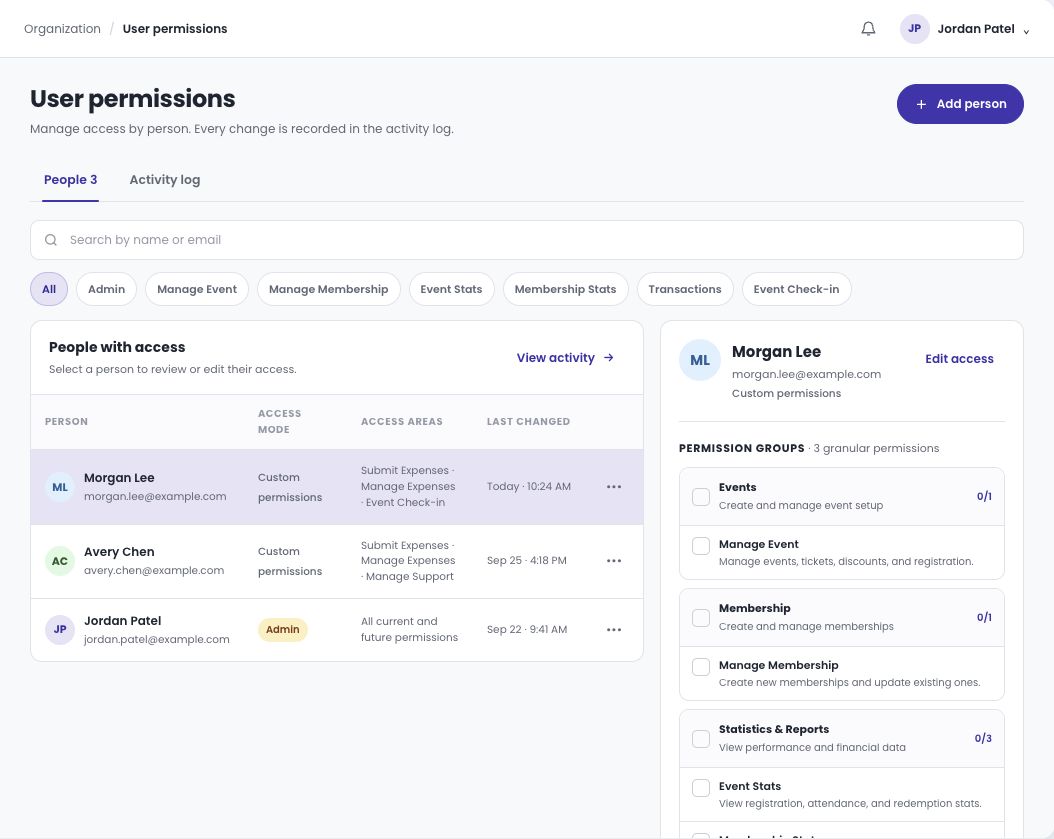Go to Organization breadcrumb
The height and width of the screenshot is (839, 1054).
(x=63, y=29)
